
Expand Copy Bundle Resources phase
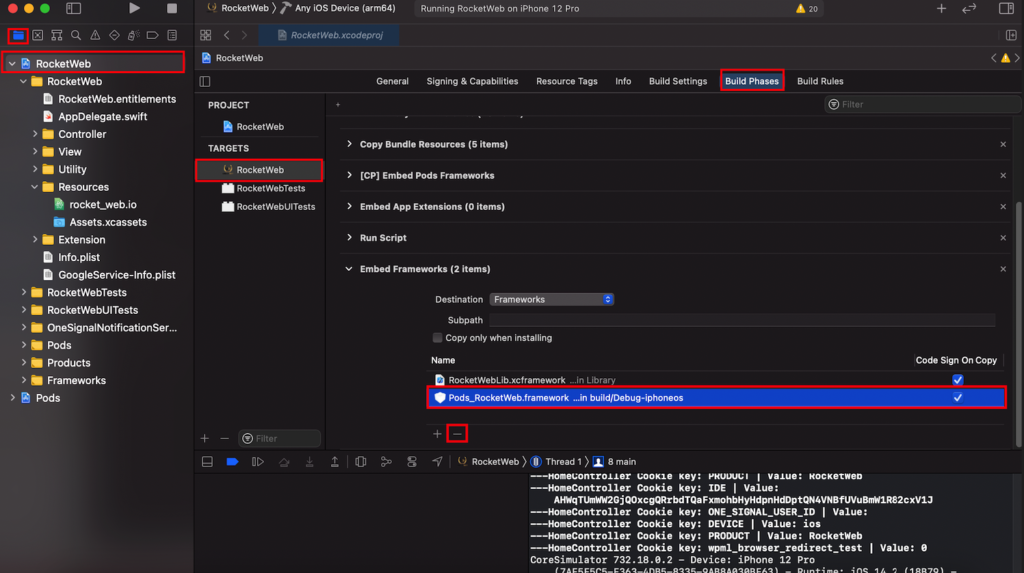349,144
